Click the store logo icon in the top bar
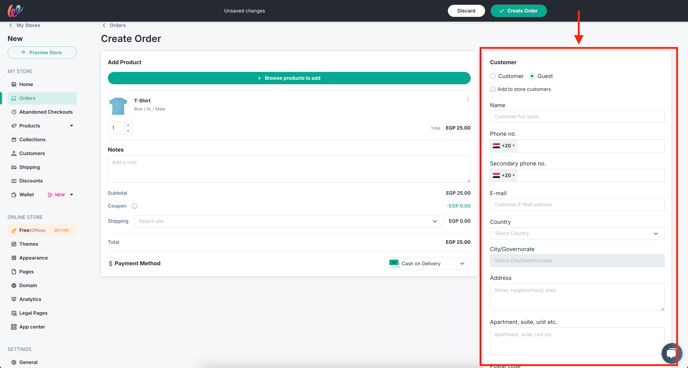 pyautogui.click(x=15, y=11)
